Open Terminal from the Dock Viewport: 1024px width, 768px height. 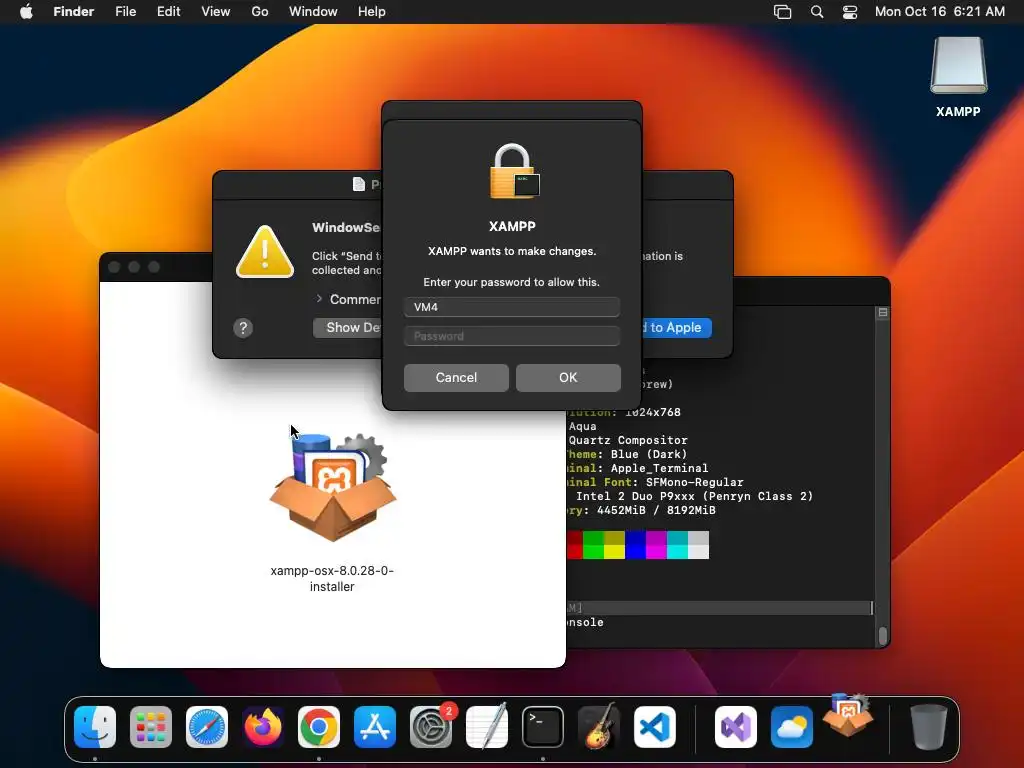(x=543, y=727)
